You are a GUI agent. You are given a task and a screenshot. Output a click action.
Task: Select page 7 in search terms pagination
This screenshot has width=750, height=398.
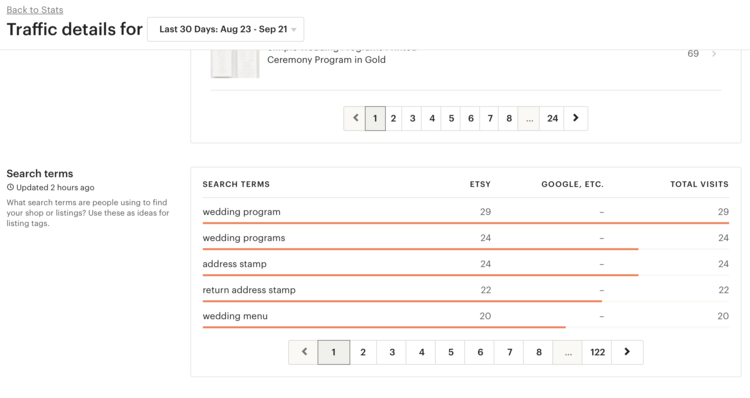pyautogui.click(x=509, y=352)
